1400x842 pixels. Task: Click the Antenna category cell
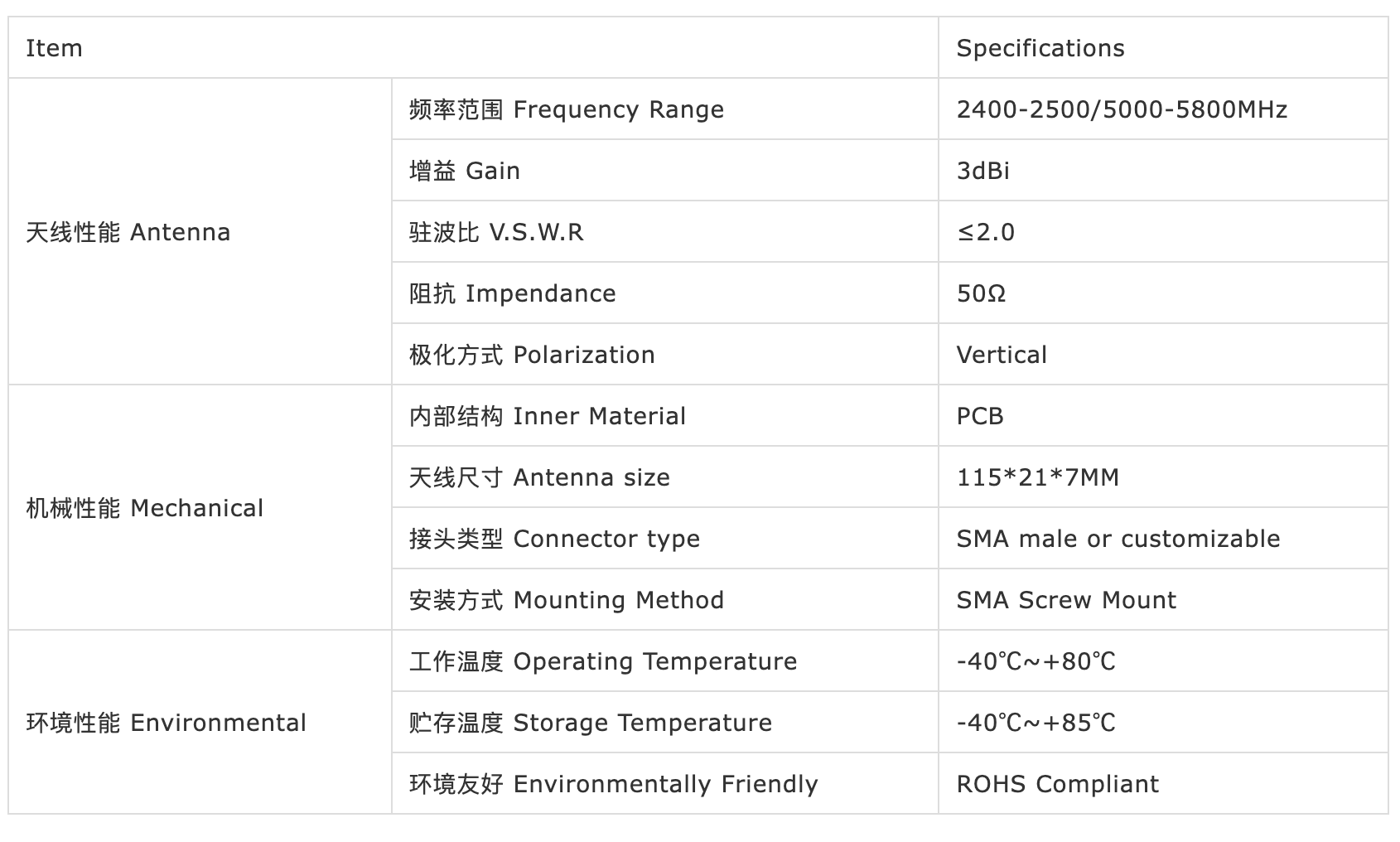128,232
